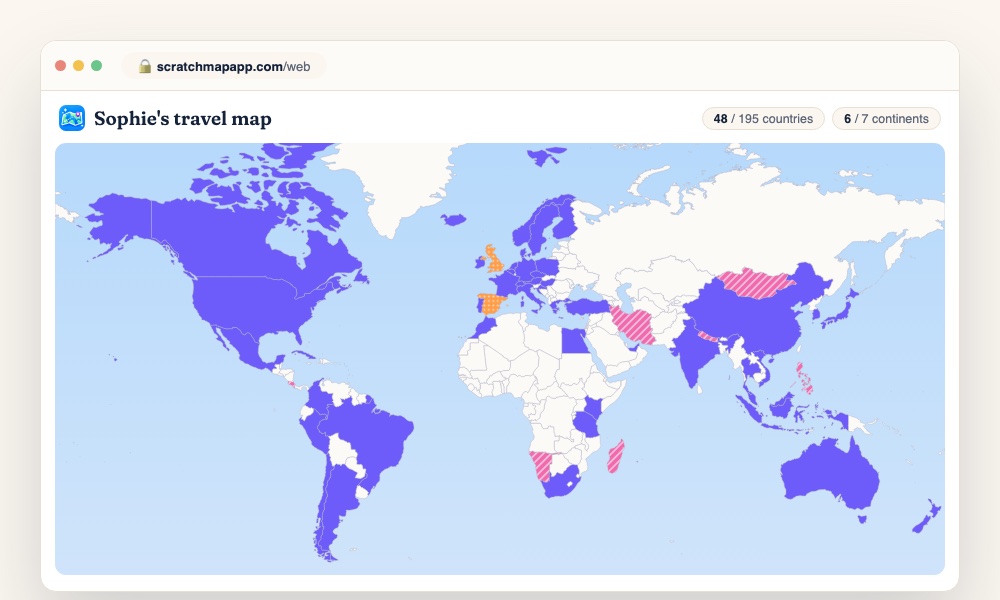Click South Africa on the map

pos(561,482)
